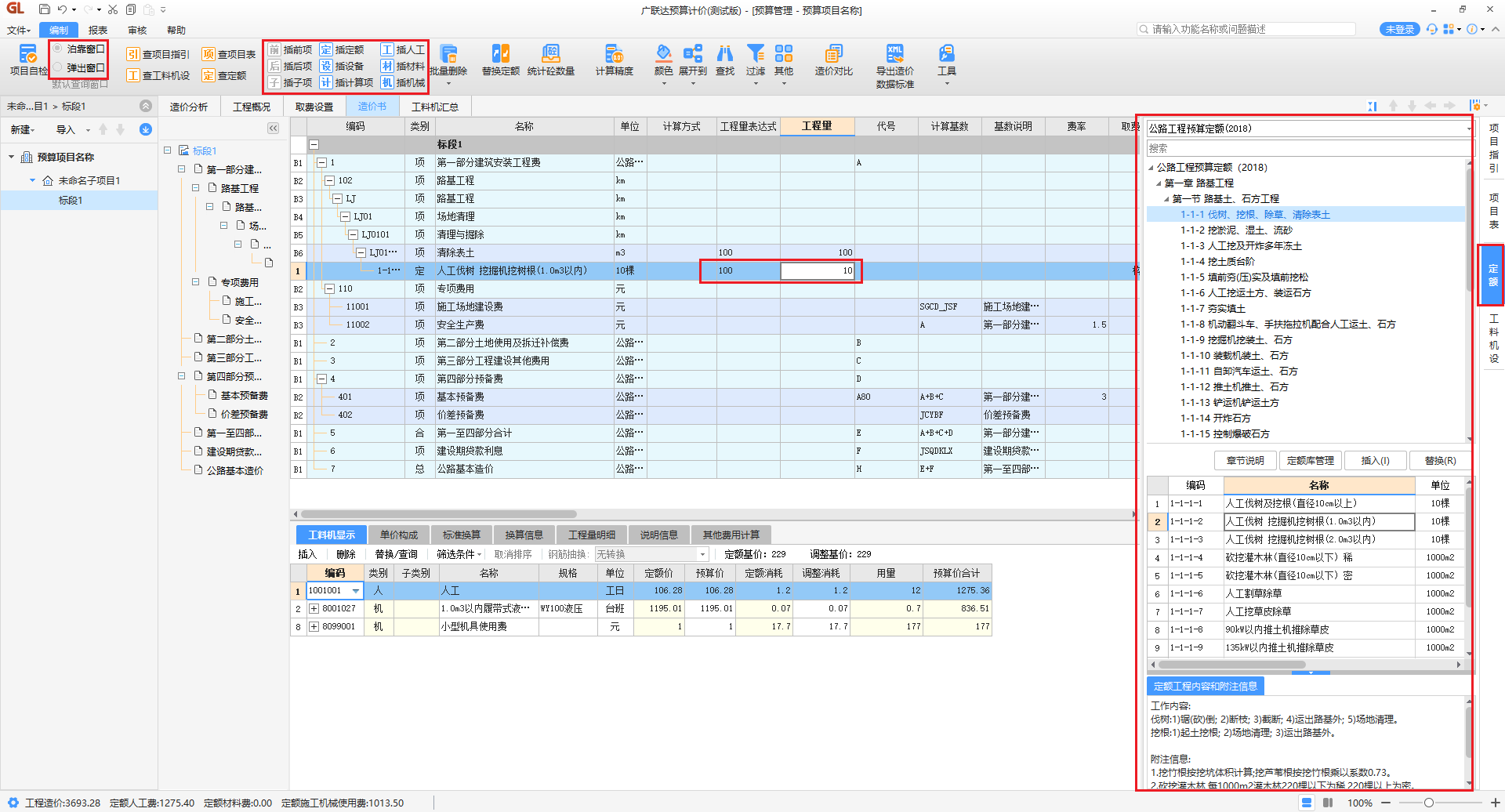Select 价差预备费 in the outline tree

click(245, 415)
